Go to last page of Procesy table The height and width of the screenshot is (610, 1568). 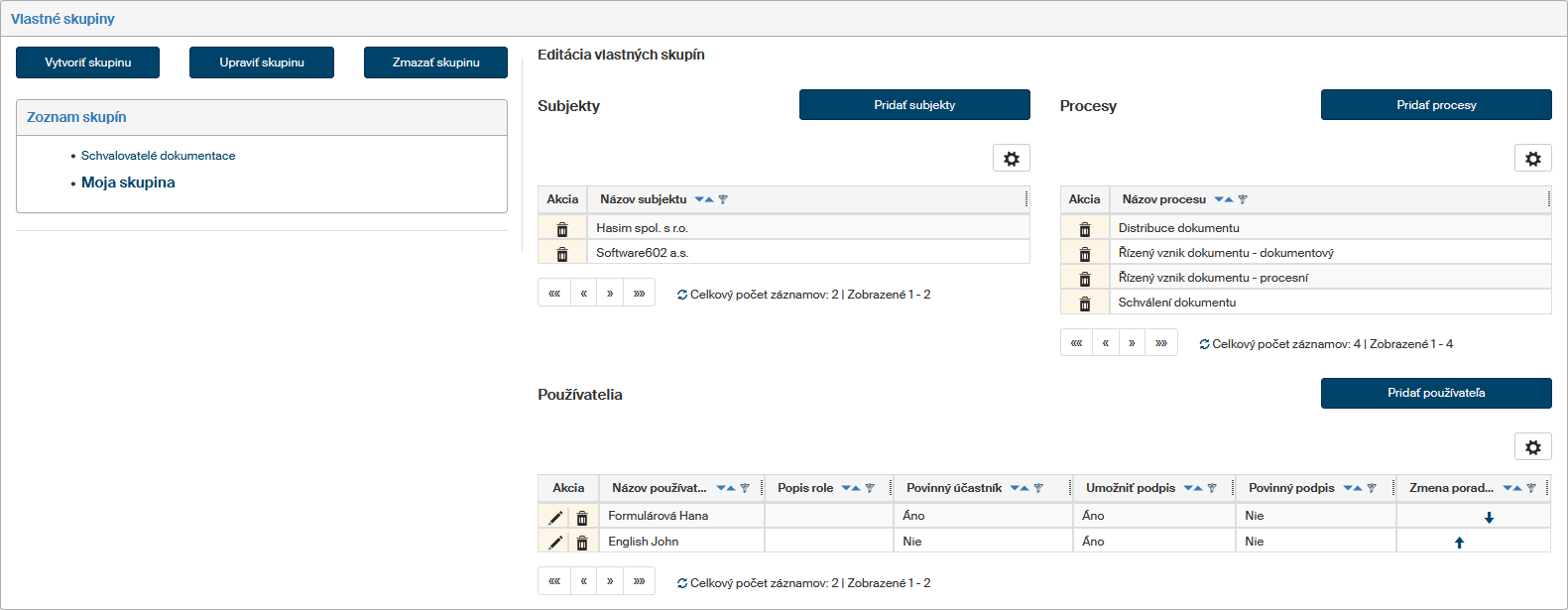coord(1160,343)
